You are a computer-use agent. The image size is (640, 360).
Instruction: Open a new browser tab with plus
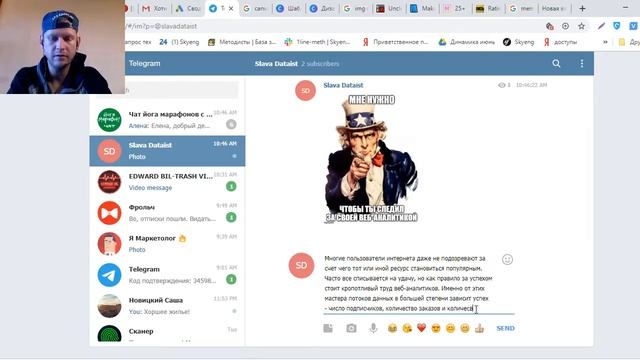pyautogui.click(x=582, y=8)
